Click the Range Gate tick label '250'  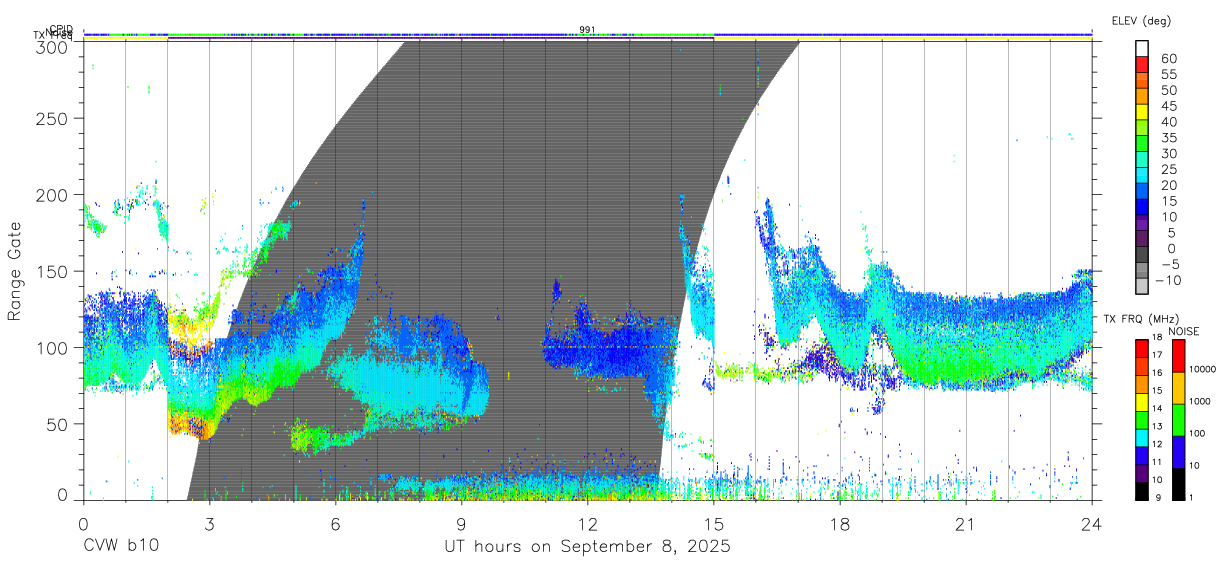(x=53, y=118)
